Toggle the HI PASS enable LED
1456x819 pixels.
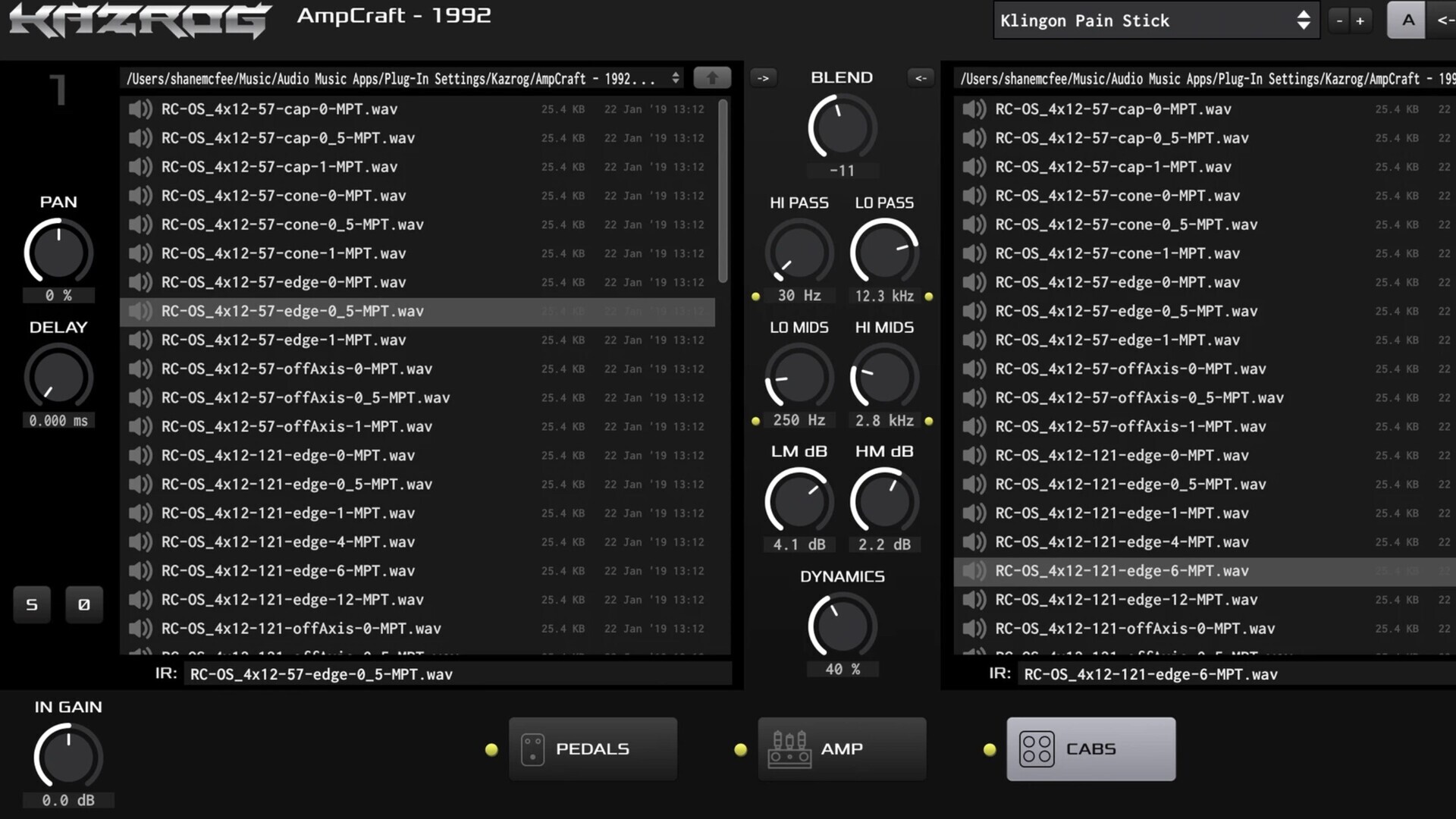tap(755, 297)
